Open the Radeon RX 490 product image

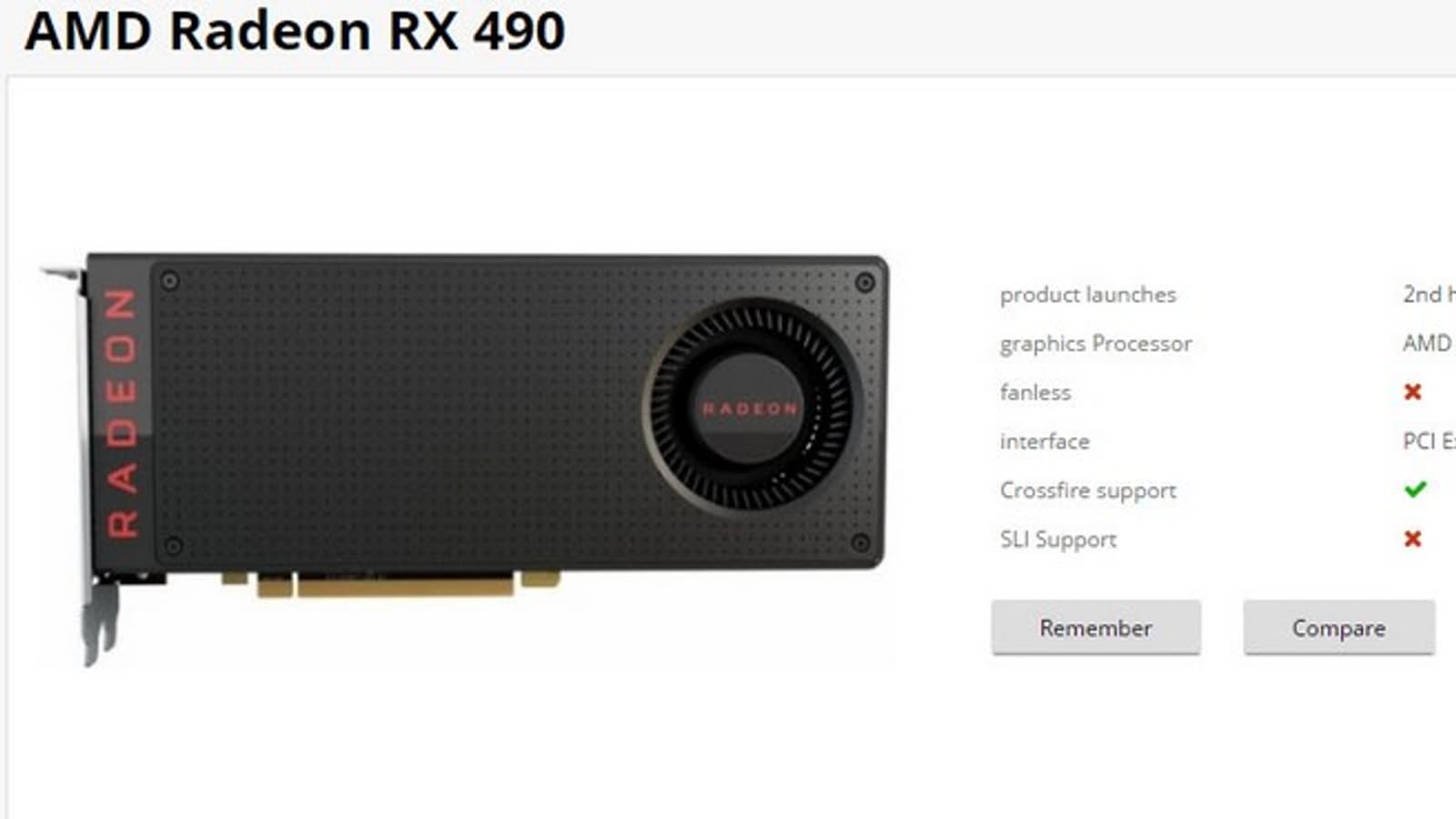[464, 460]
